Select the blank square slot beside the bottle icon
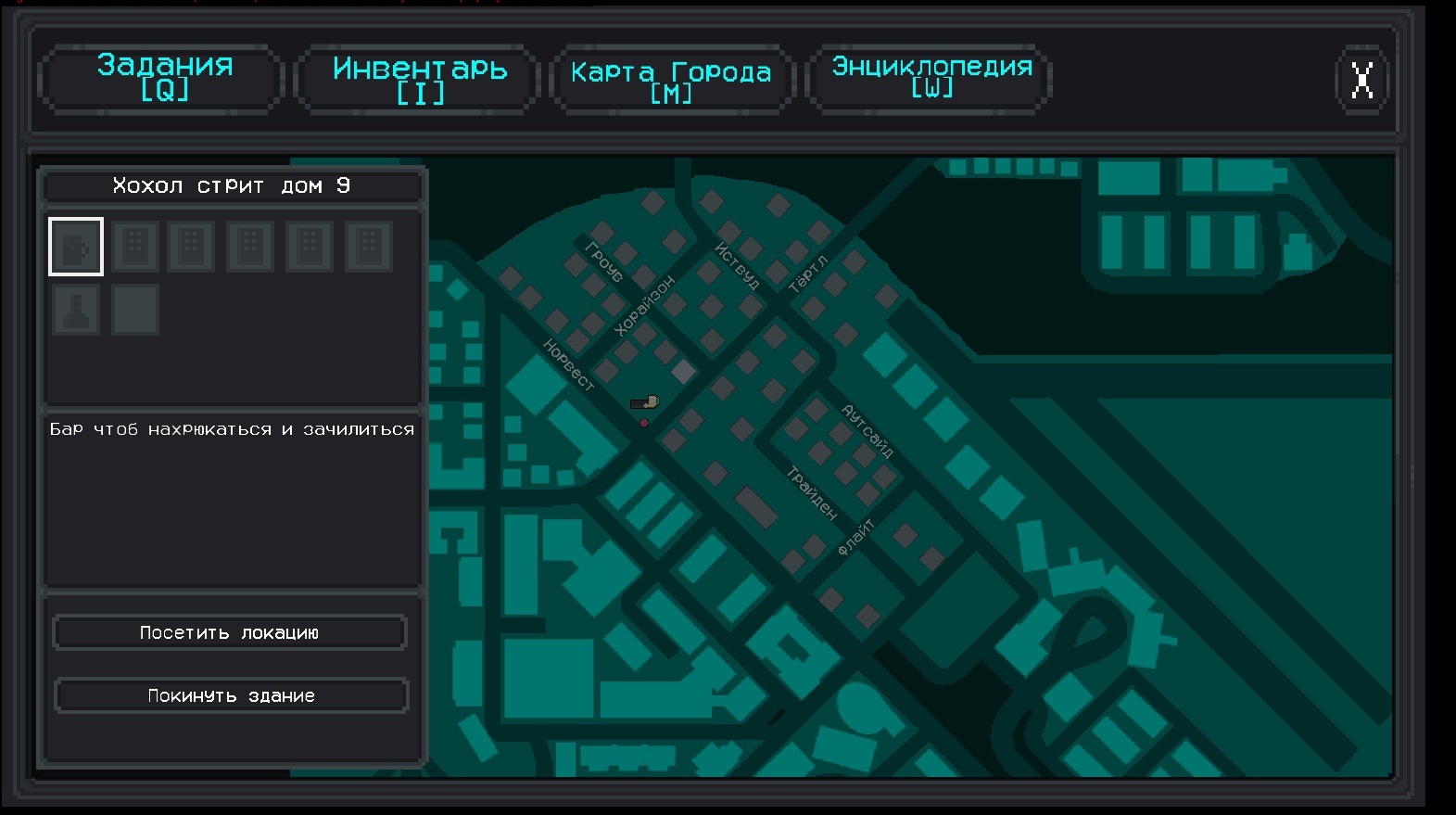The image size is (1456, 815). click(135, 309)
